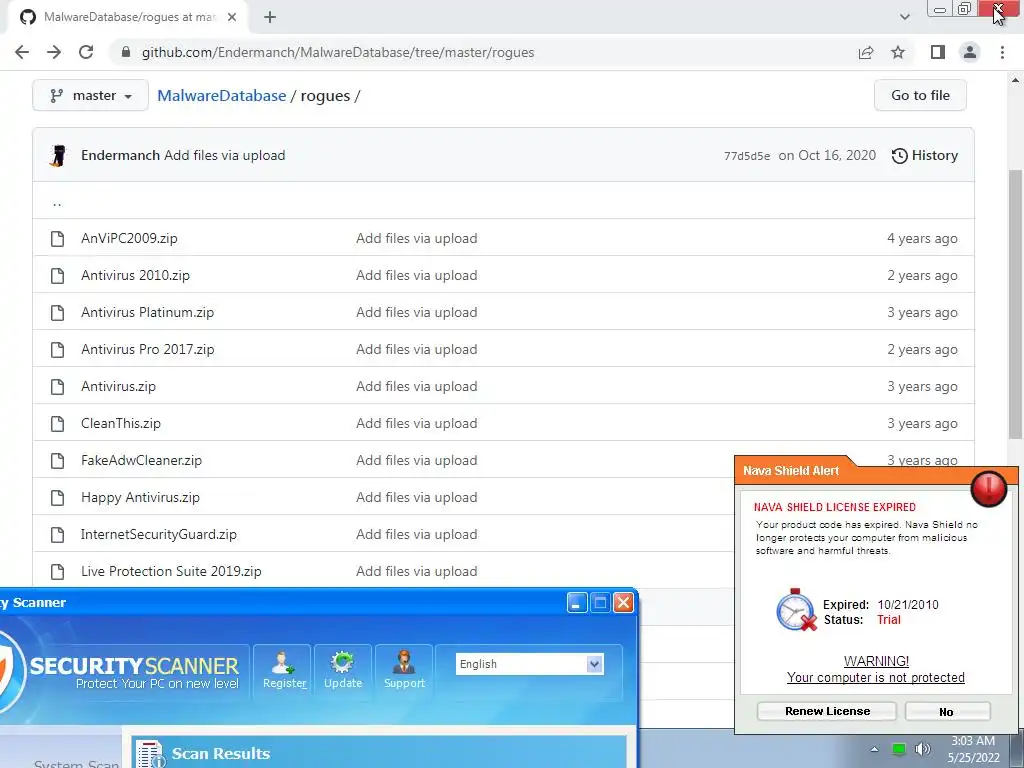
Task: Minimize the Security Scanner window
Action: coord(577,603)
